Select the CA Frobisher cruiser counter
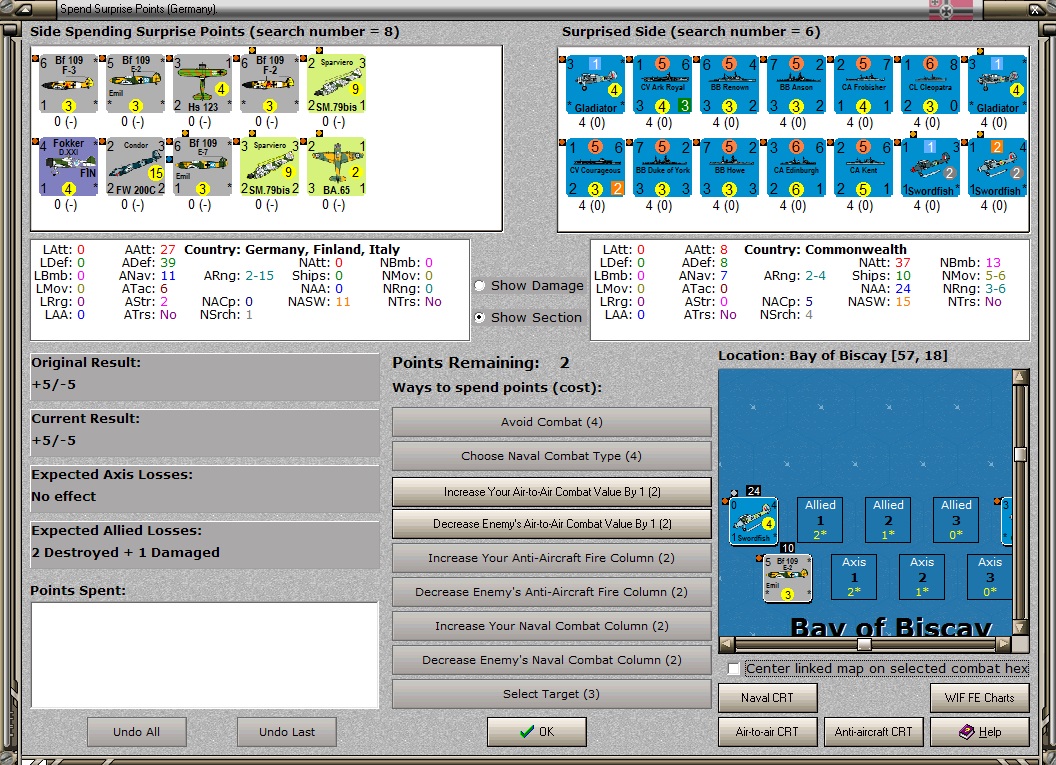The width and height of the screenshot is (1056, 765). pos(863,84)
